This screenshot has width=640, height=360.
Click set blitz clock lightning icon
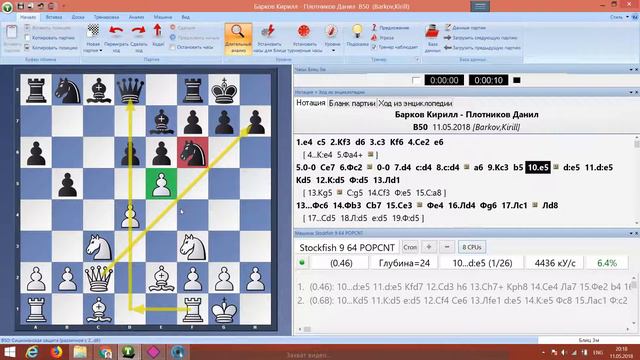(268, 31)
